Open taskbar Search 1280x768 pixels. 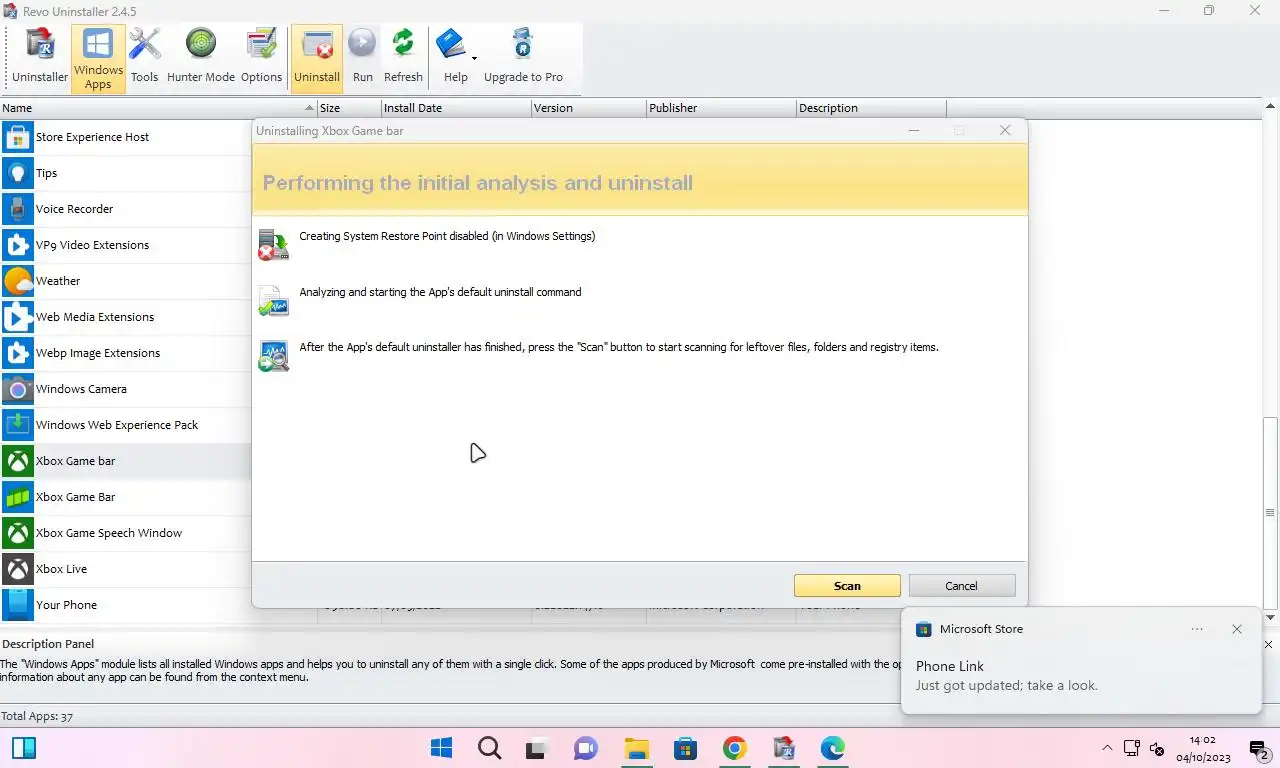(489, 748)
